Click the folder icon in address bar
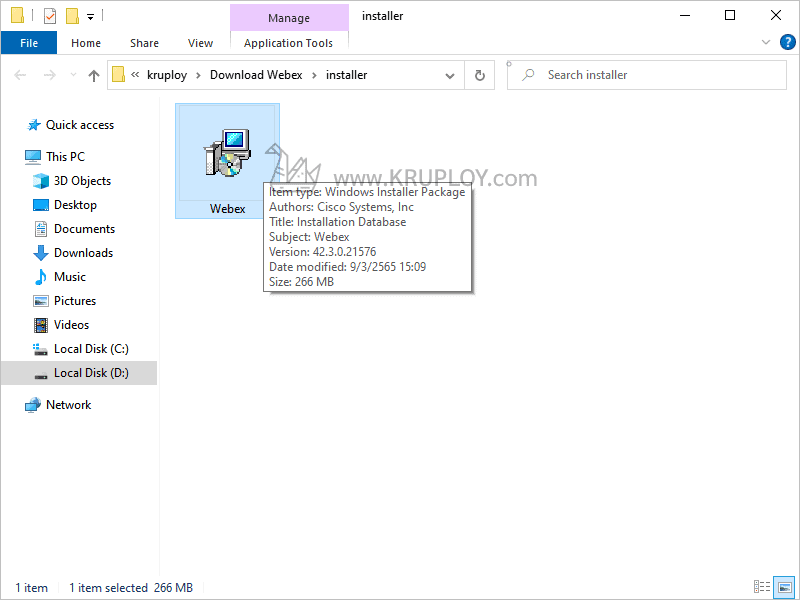 (118, 74)
